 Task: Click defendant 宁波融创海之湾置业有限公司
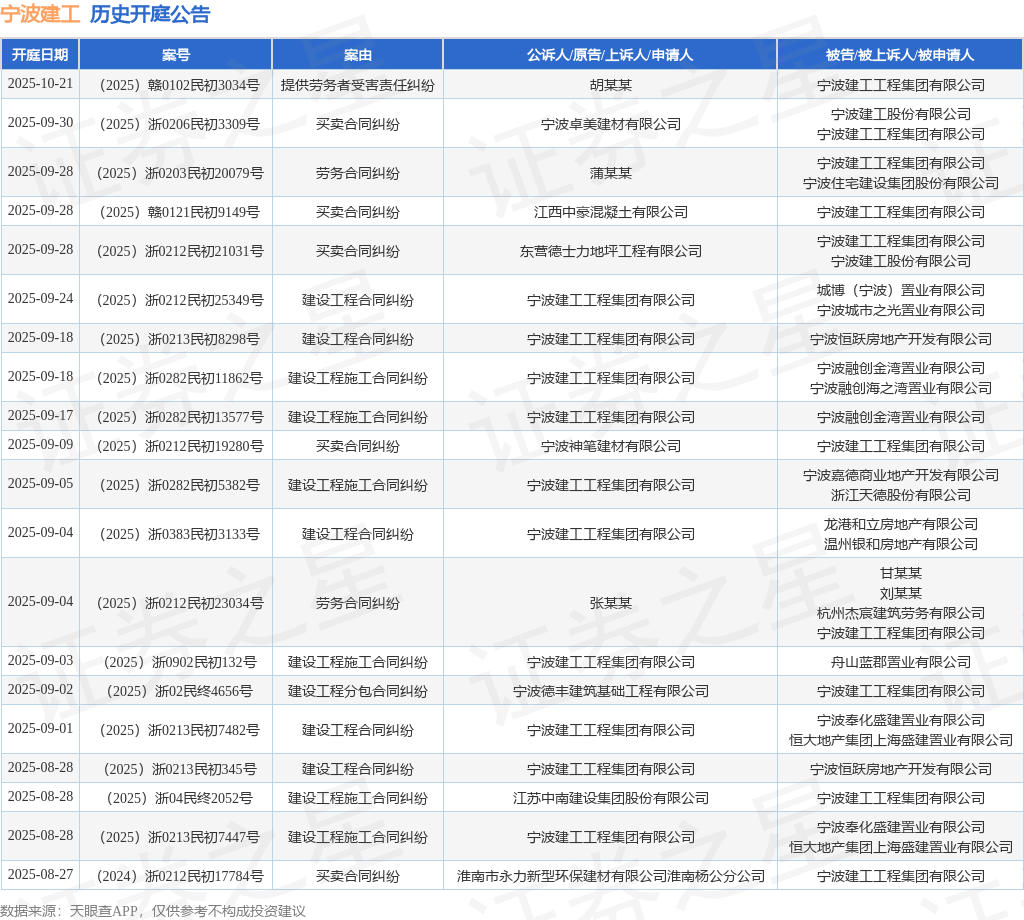901,389
